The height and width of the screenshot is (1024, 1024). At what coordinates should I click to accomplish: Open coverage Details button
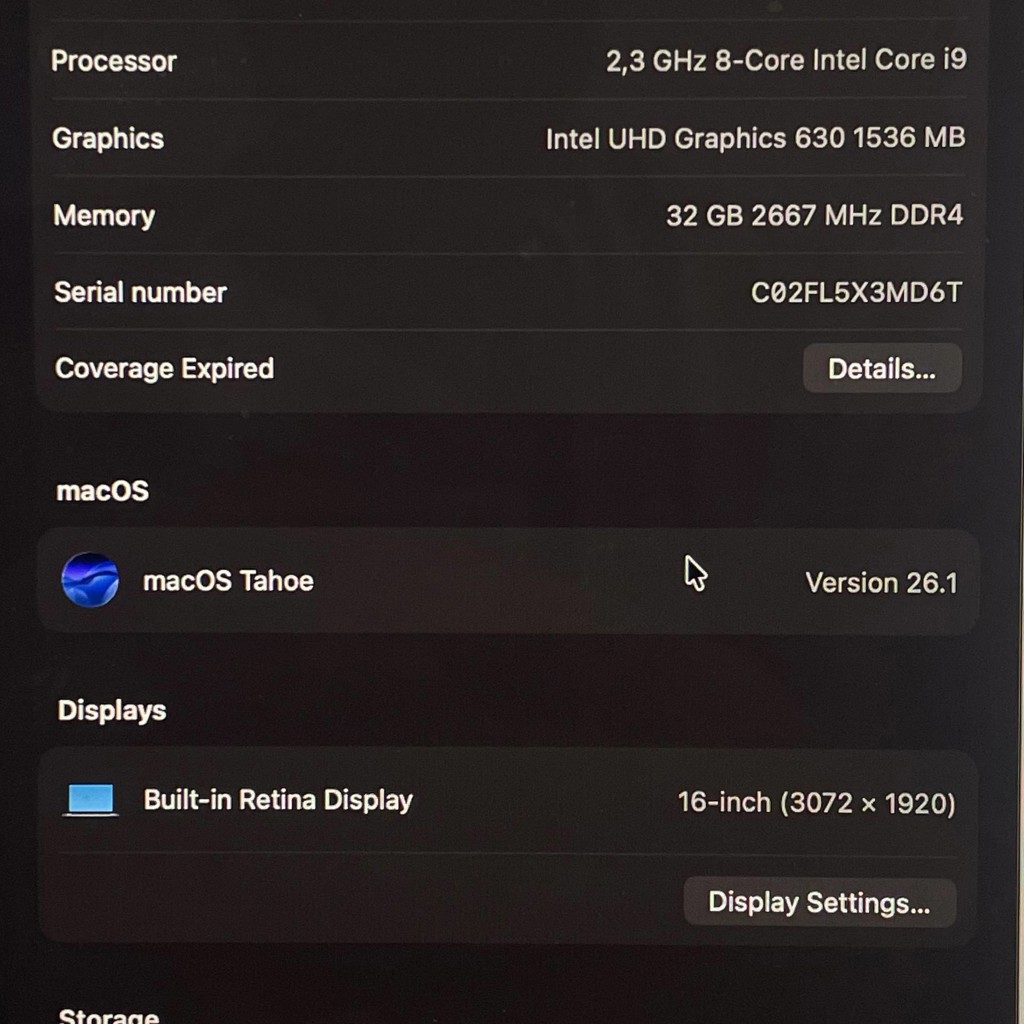coord(882,368)
